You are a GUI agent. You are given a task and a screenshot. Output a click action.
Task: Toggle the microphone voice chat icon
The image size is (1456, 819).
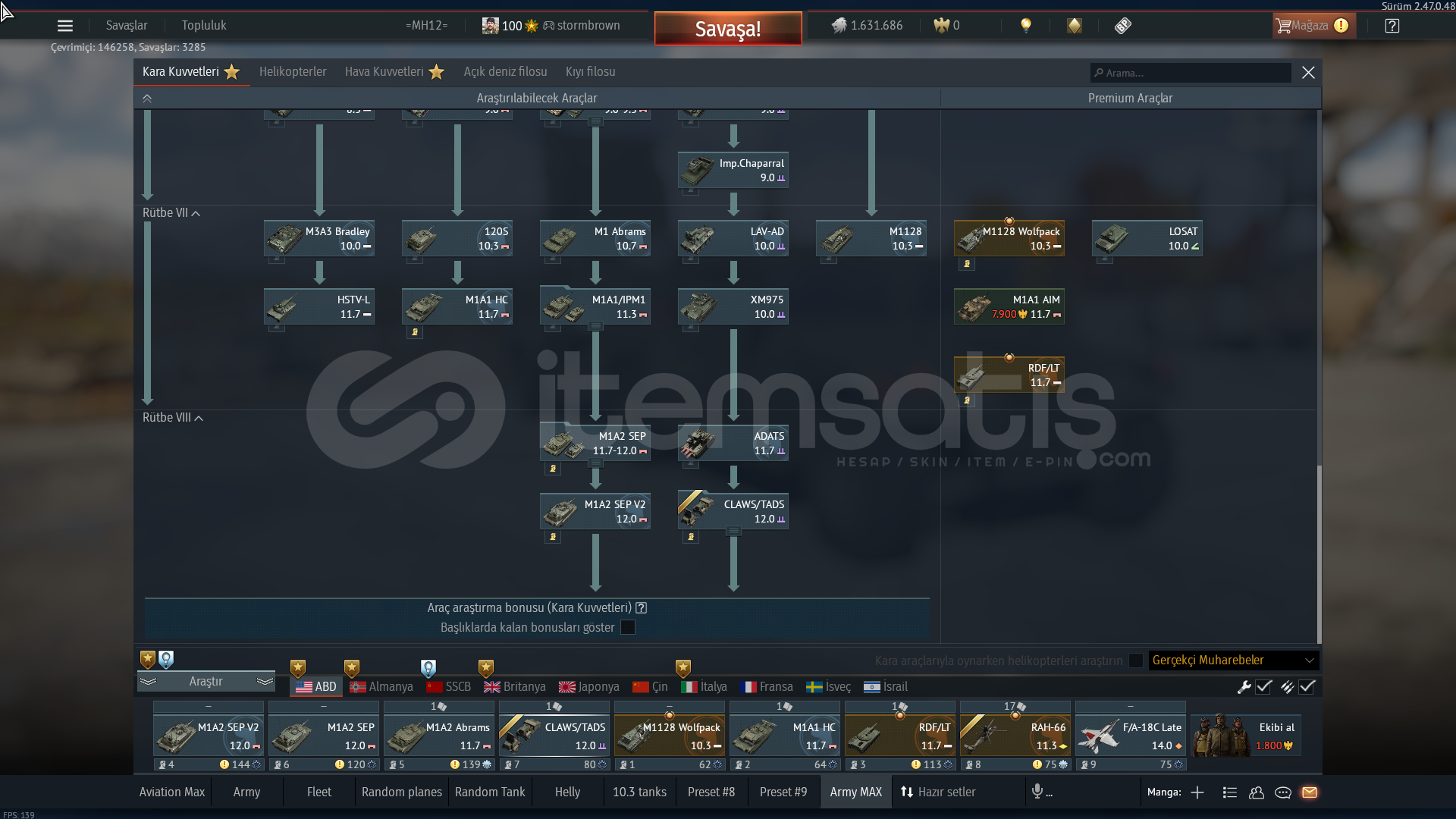(1037, 792)
